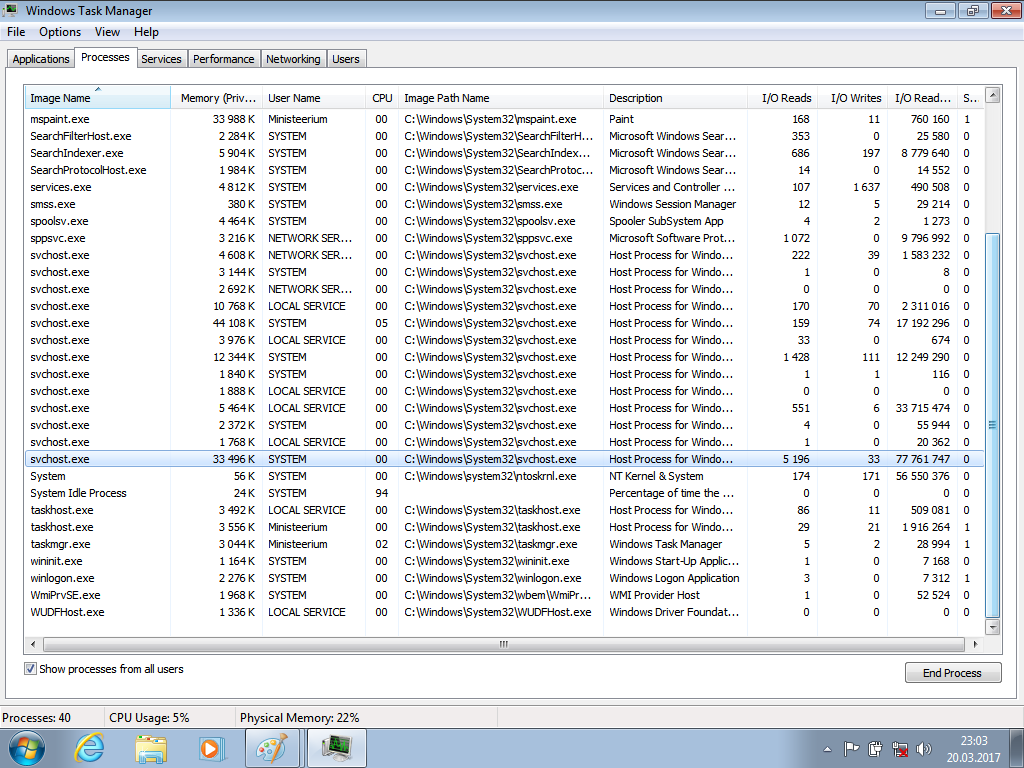Show hidden tray icons arrow

click(827, 749)
